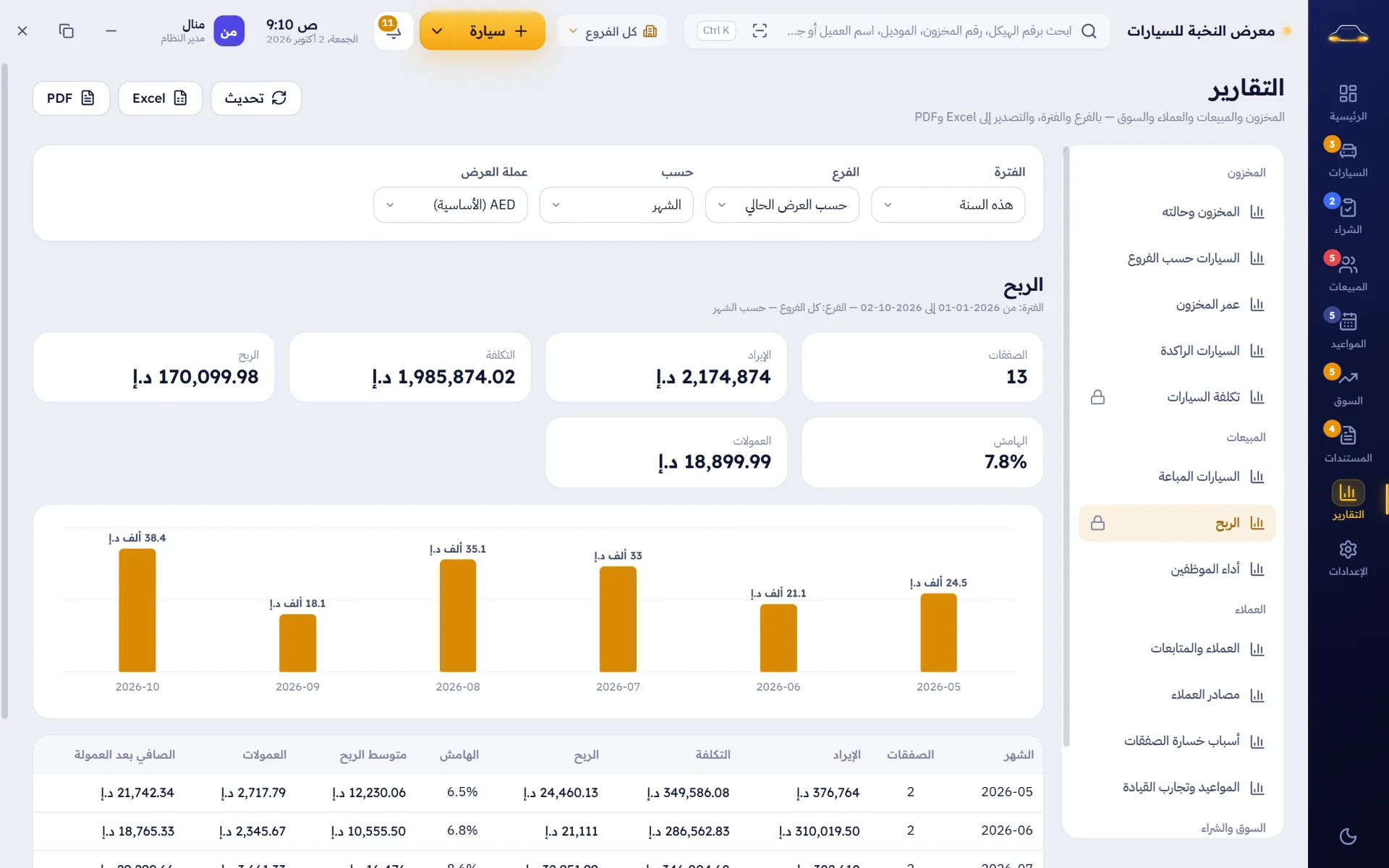Select أسباب خسارة الصفقات report

click(x=1177, y=741)
